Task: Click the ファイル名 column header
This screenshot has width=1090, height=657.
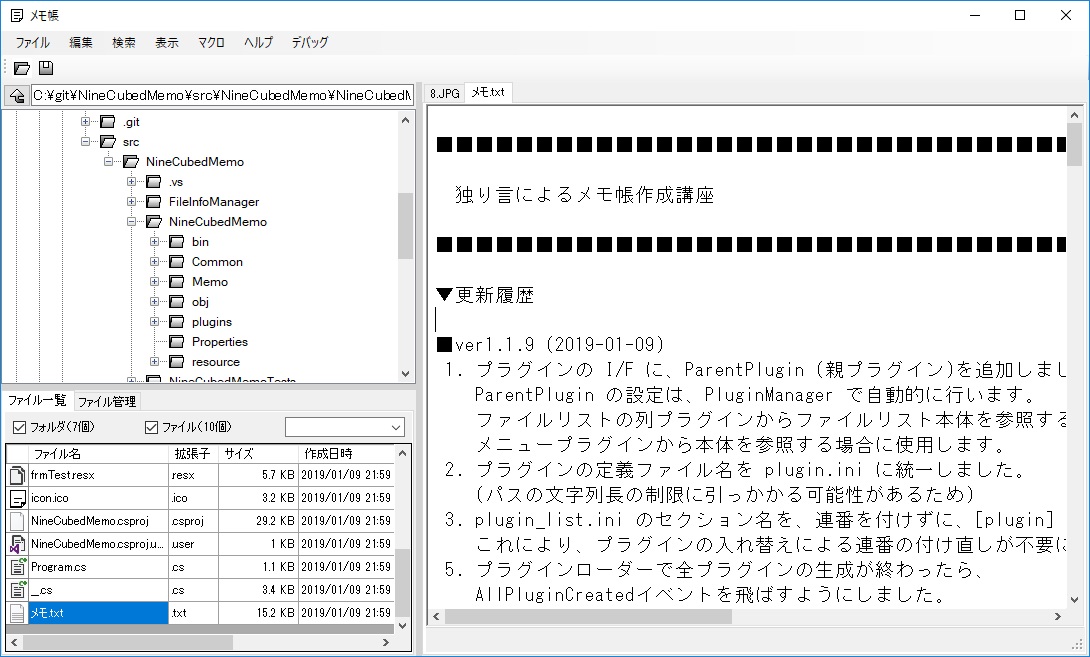Action: click(x=58, y=454)
